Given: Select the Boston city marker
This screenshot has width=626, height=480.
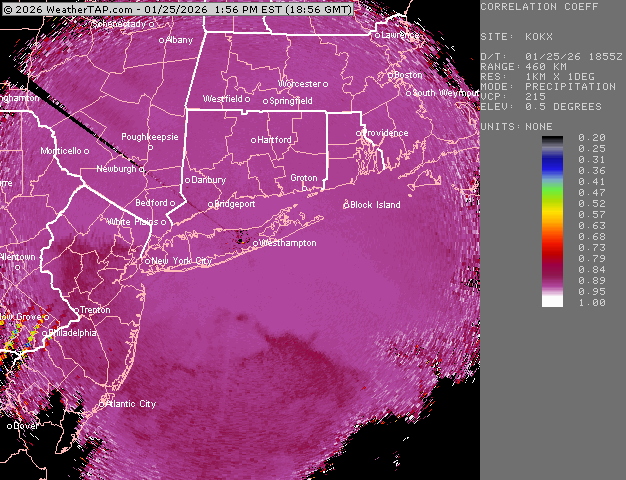Looking at the screenshot, I should (393, 75).
